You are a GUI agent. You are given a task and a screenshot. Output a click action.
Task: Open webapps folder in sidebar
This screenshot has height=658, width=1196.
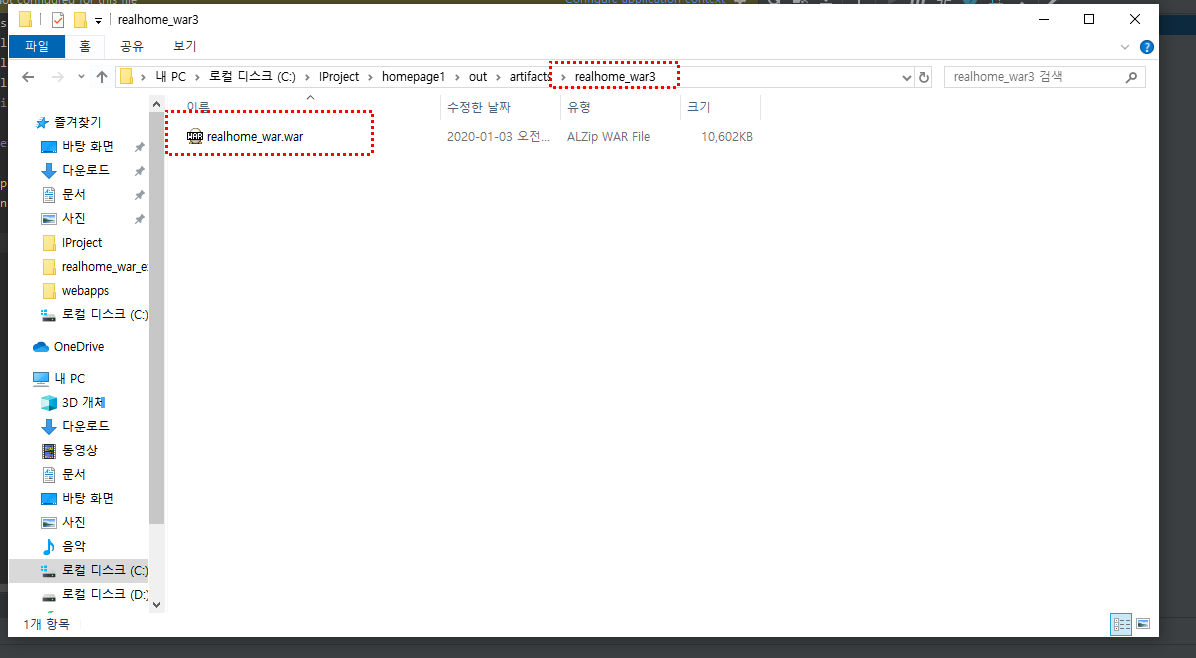(x=85, y=291)
